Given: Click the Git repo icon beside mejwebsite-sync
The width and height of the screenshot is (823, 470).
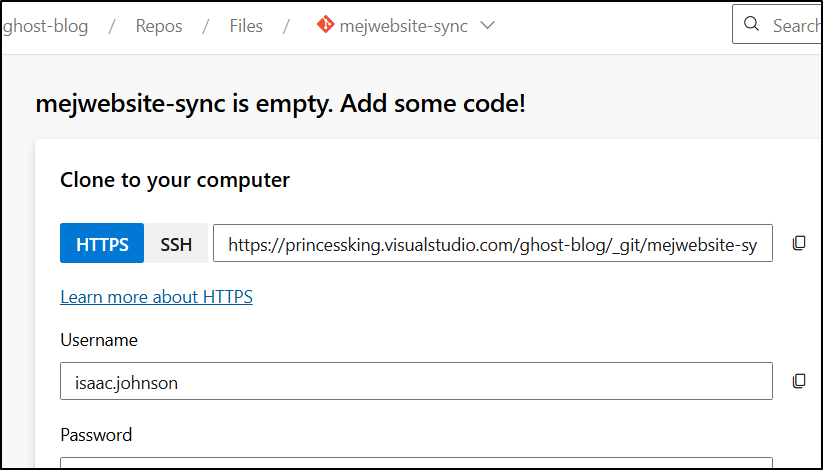Looking at the screenshot, I should (325, 25).
